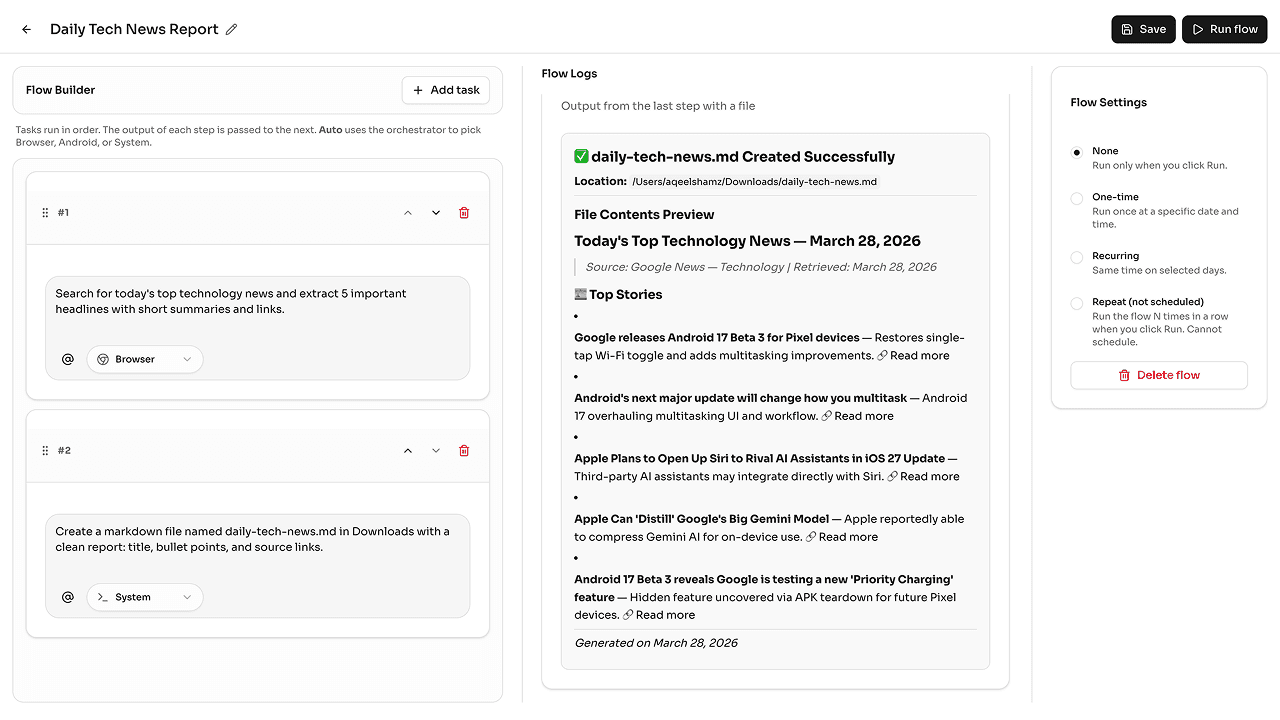This screenshot has height=720, width=1280.
Task: Move task #2 down with the chevron
Action: (436, 451)
